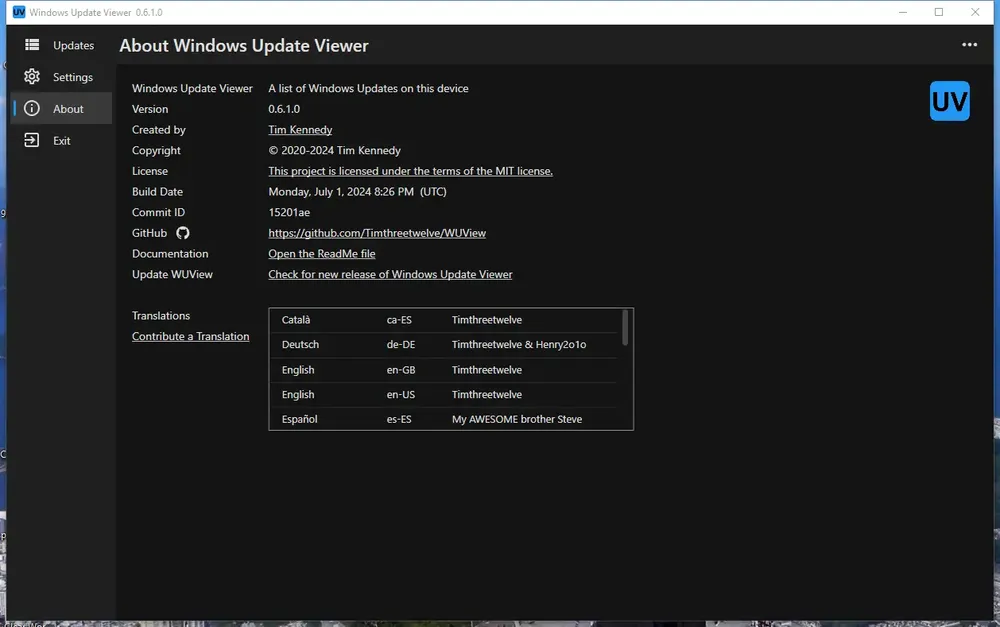Screen dimensions: 1000x627
Task: Close the Windows Update Viewer window
Action: point(975,12)
